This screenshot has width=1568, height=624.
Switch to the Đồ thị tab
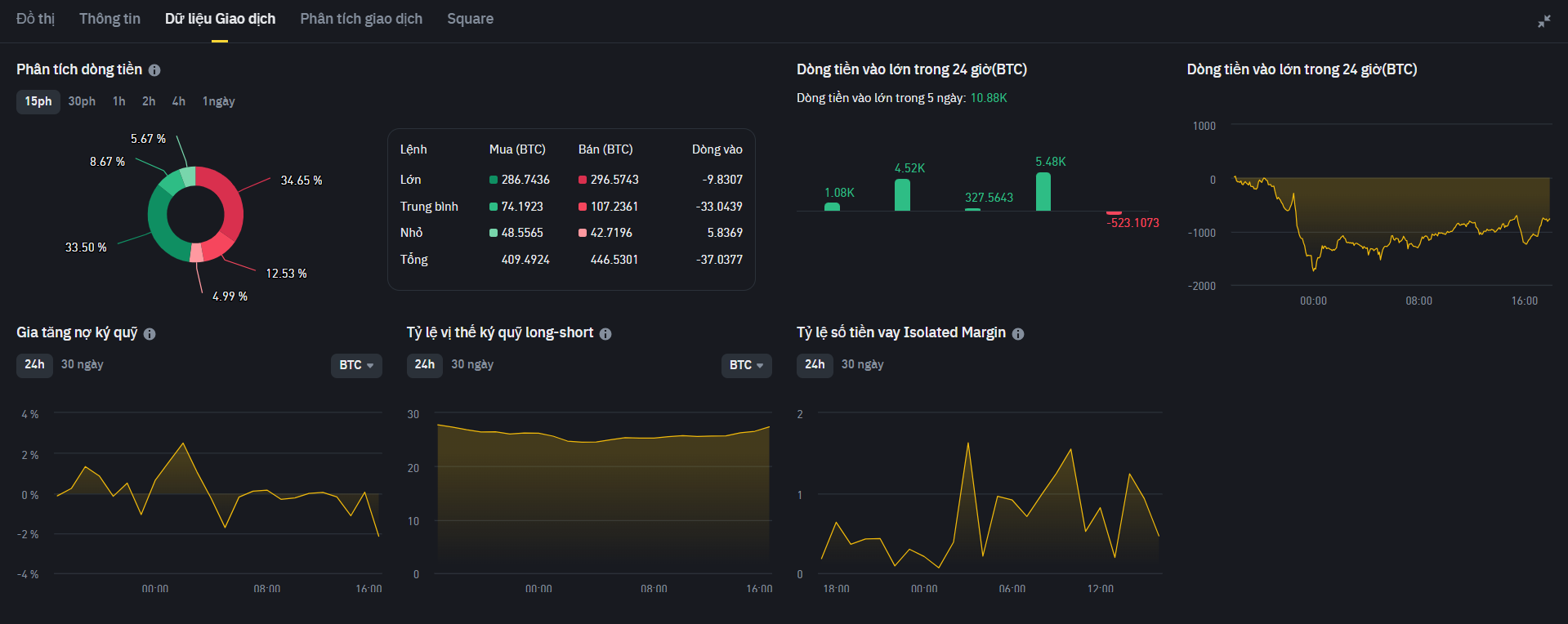pyautogui.click(x=35, y=19)
